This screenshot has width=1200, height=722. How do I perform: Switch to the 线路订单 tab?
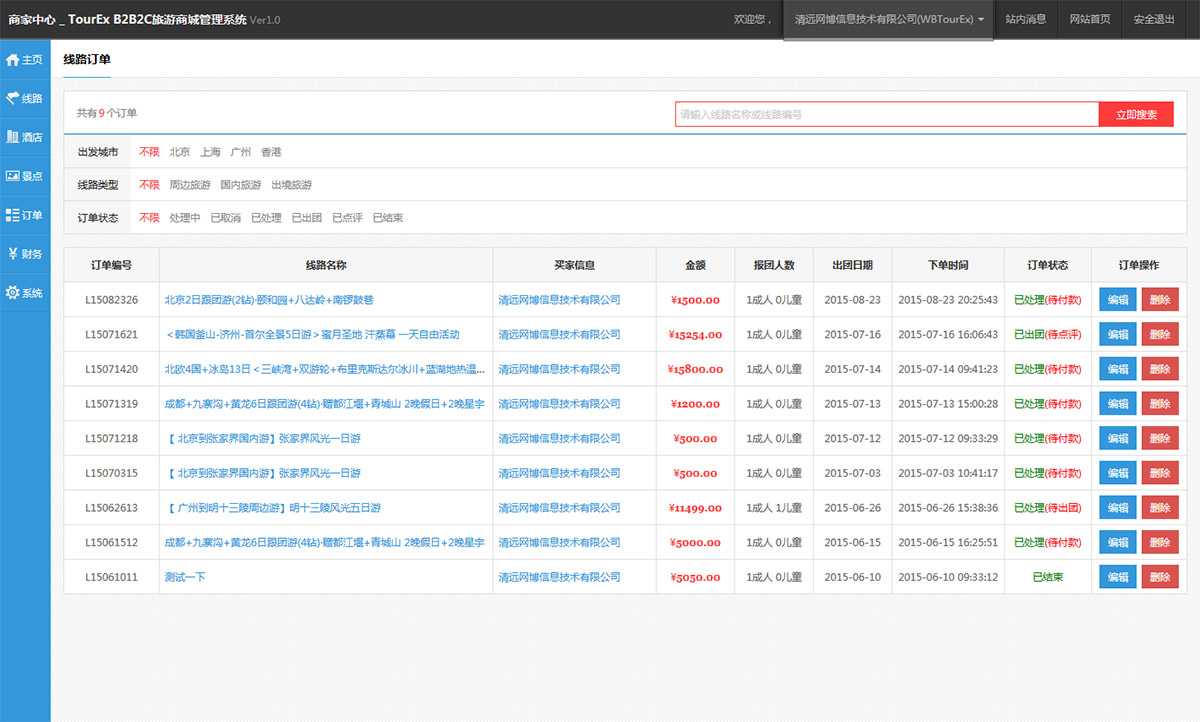click(x=87, y=60)
